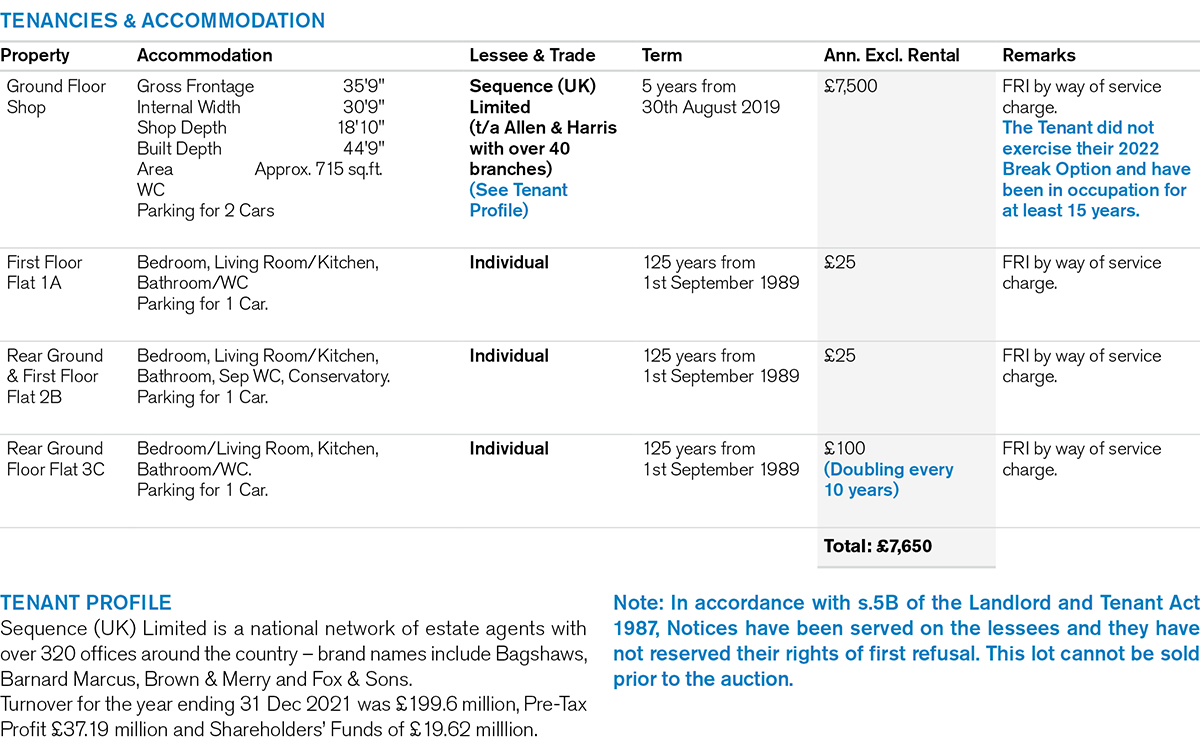Select the Ann. Excl. Rental column header

891,56
